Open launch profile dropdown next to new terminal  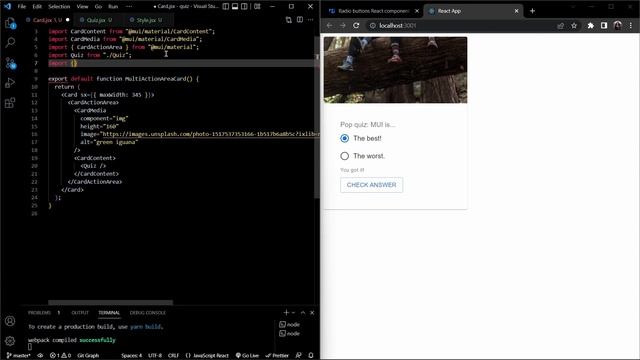(x=293, y=313)
